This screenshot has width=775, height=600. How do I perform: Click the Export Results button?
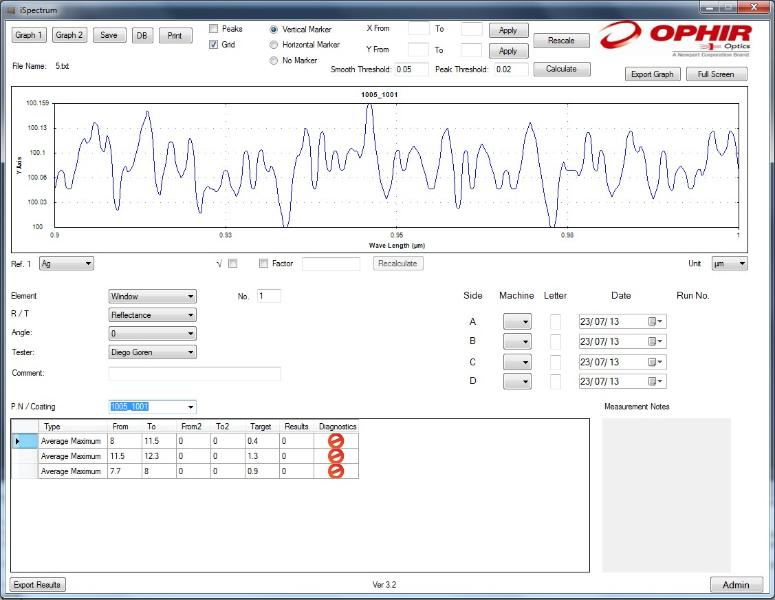[x=38, y=585]
